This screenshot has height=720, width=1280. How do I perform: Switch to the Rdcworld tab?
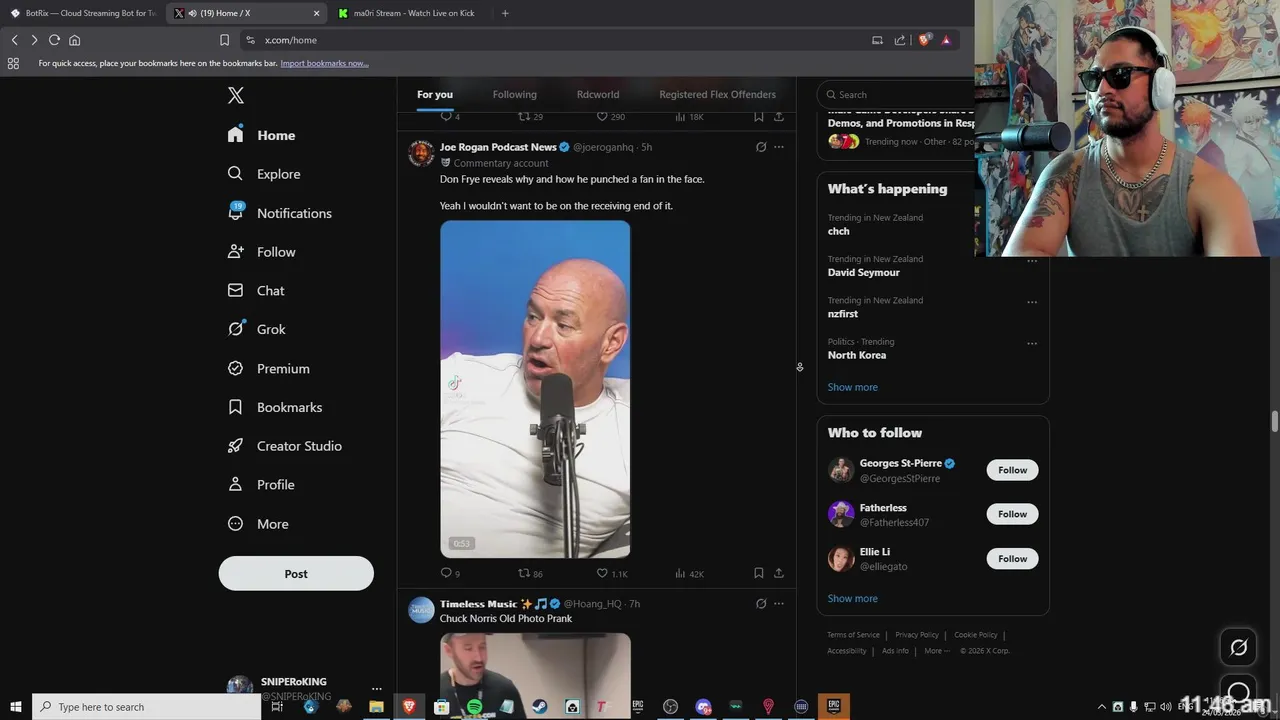598,94
